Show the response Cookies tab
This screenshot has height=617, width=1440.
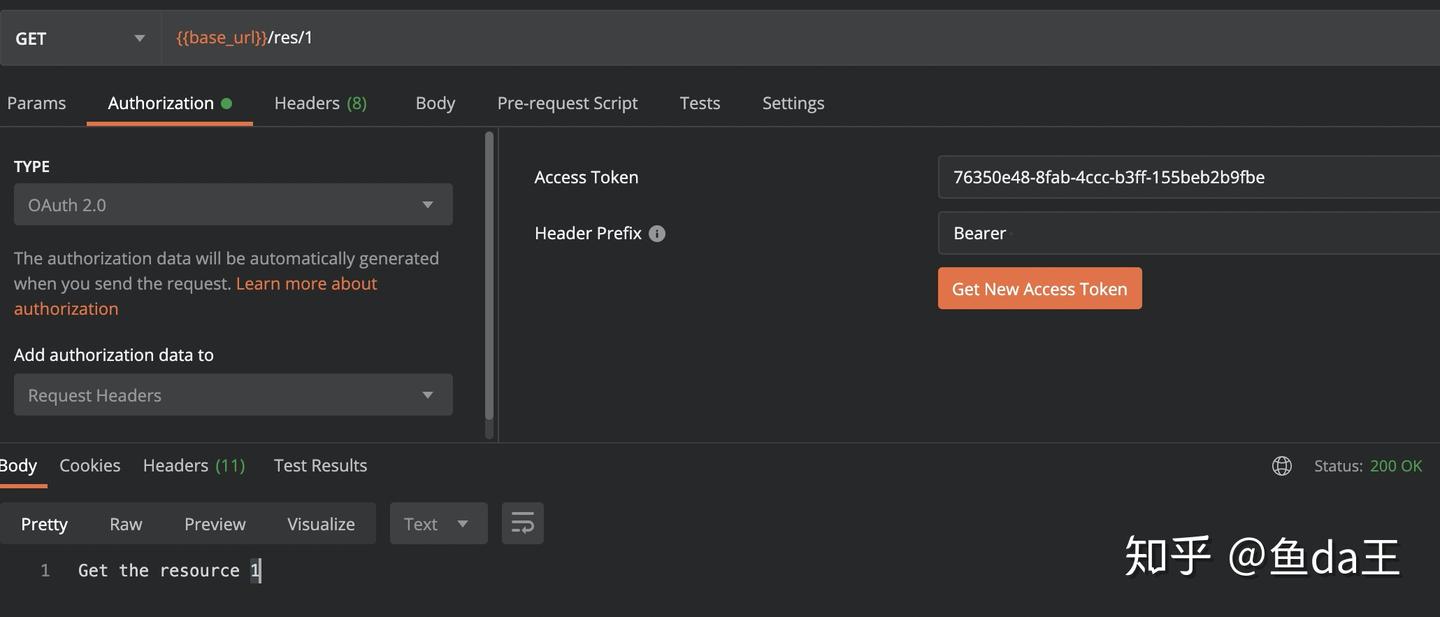click(x=90, y=466)
